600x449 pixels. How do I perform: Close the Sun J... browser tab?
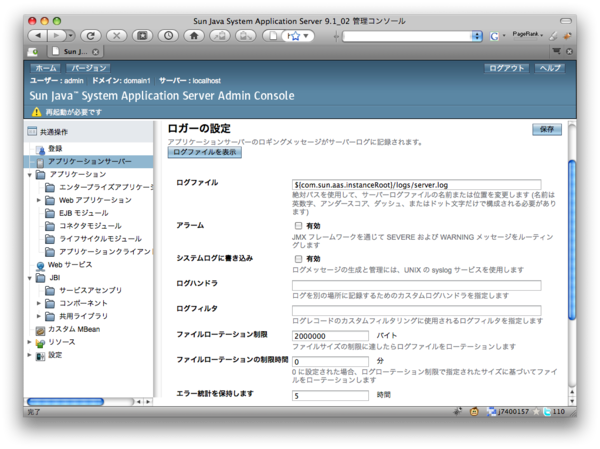pyautogui.click(x=95, y=52)
